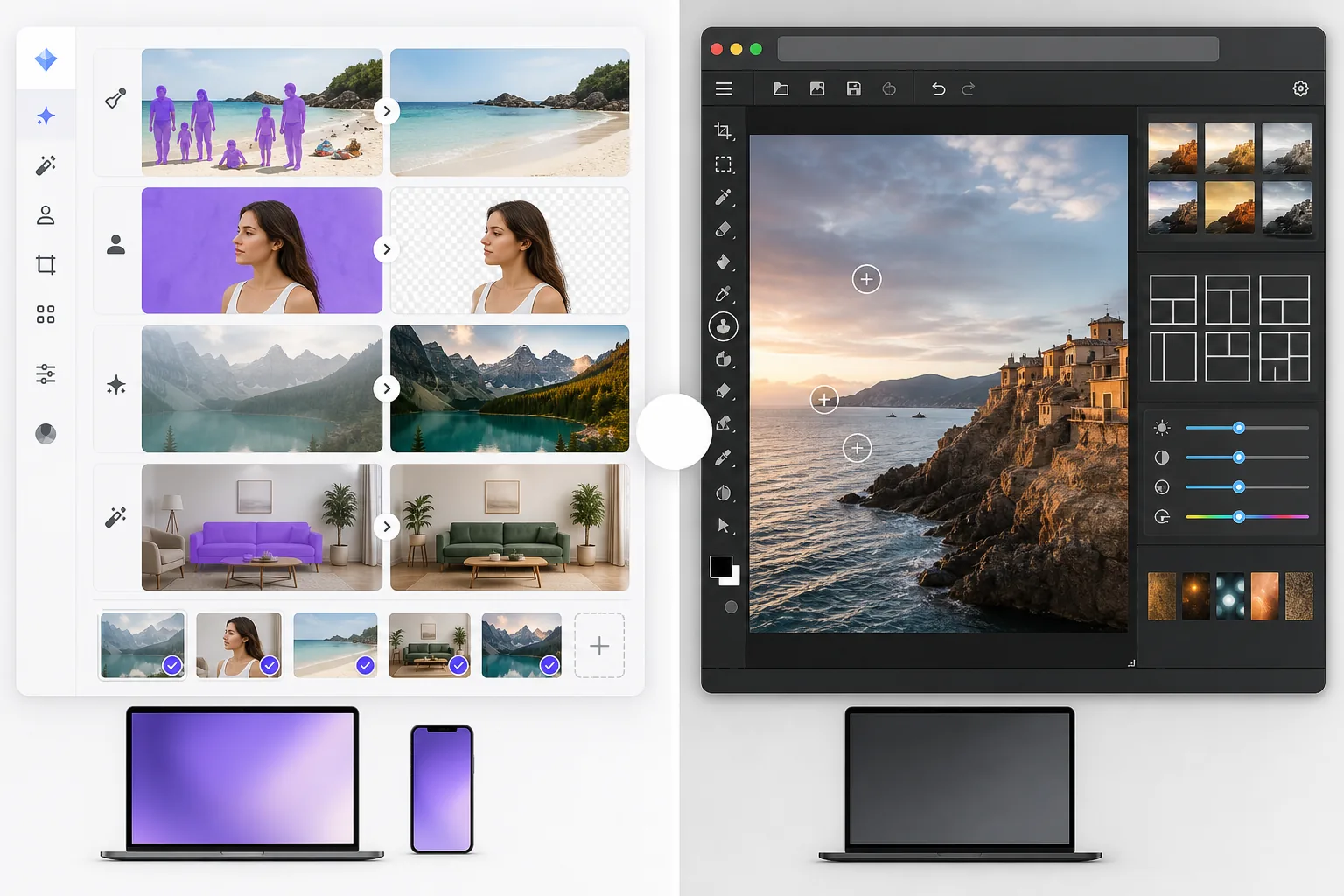
Task: Apply the strongly yellow-tinted filter preset
Action: [x=1229, y=206]
